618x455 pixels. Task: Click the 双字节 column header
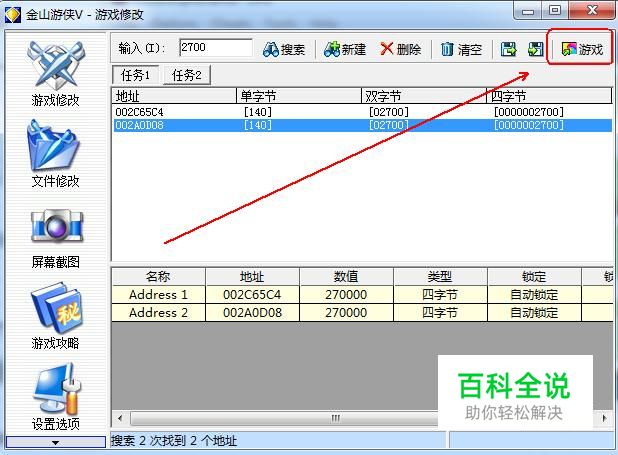[424, 96]
